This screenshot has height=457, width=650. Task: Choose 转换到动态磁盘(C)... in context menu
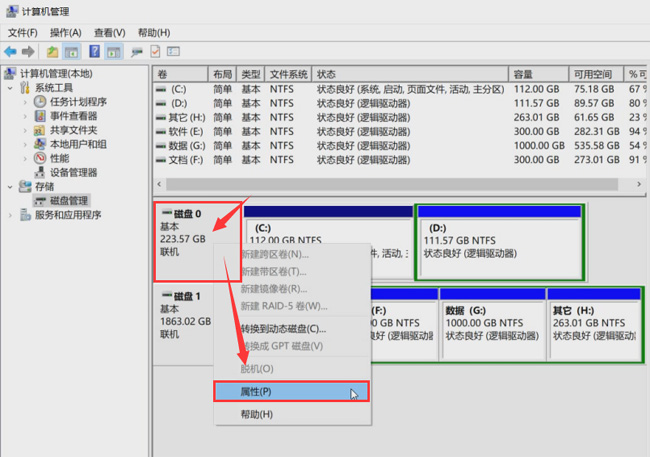point(291,328)
